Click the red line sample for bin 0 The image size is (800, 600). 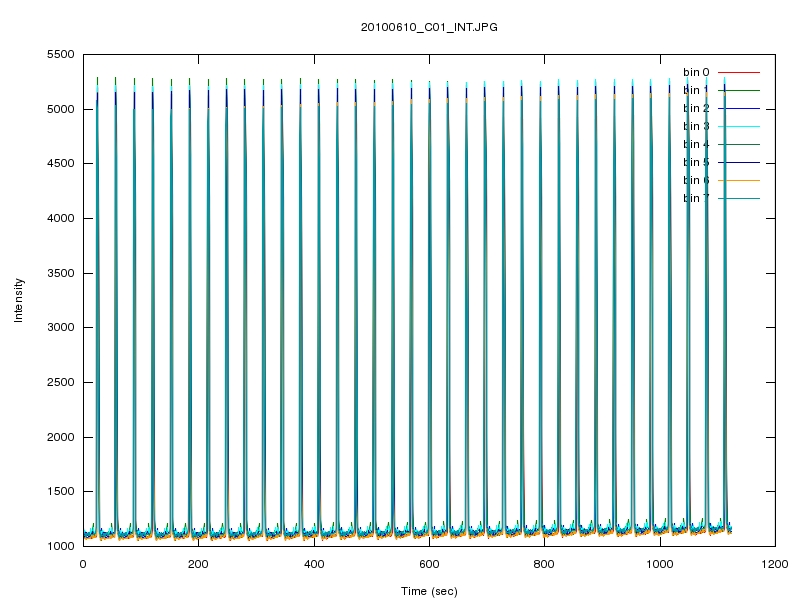739,72
